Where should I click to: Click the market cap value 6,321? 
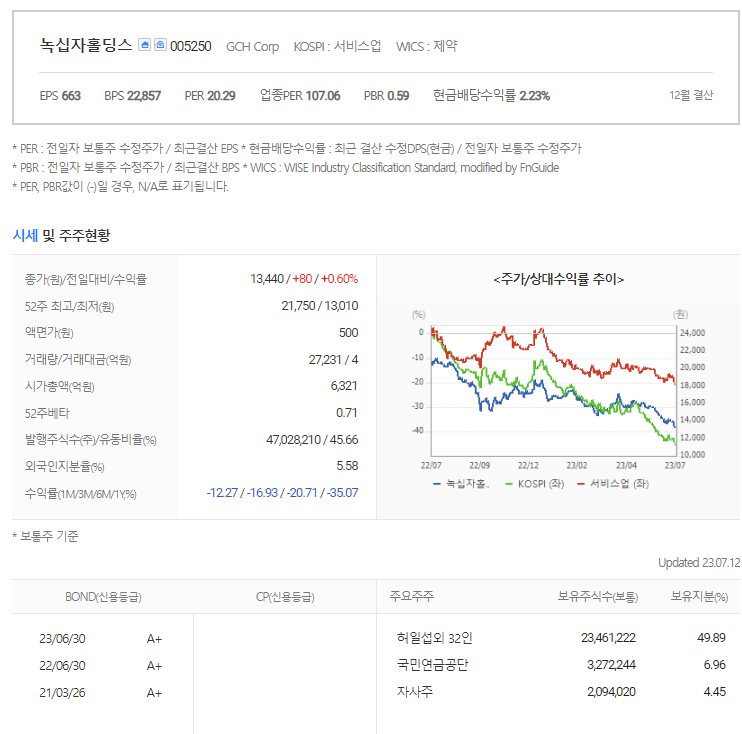(x=344, y=386)
